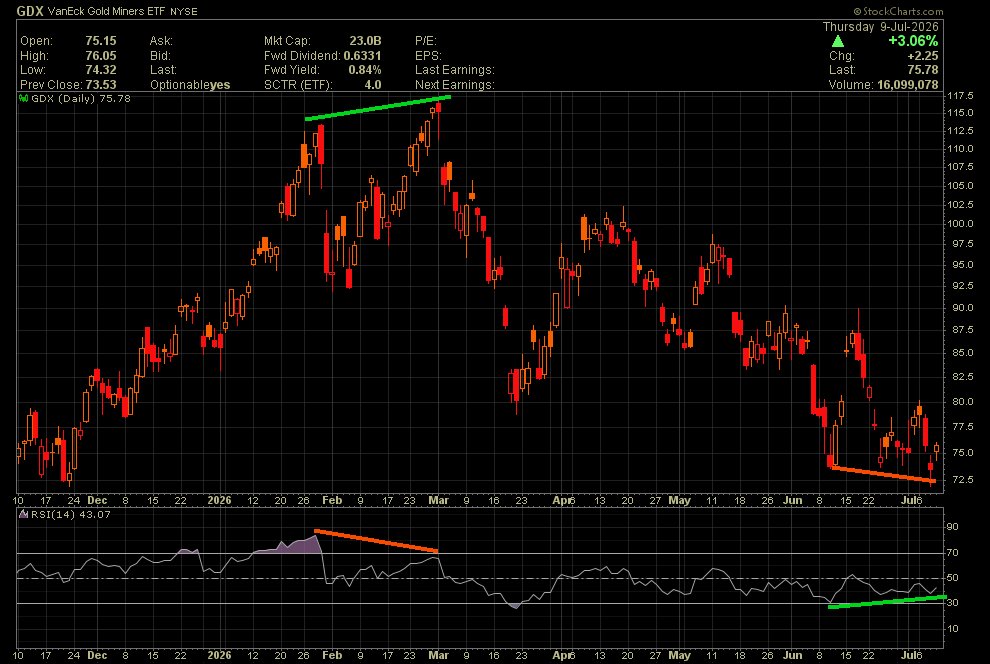This screenshot has width=990, height=664.
Task: Click the High value 76.05
Action: point(101,56)
